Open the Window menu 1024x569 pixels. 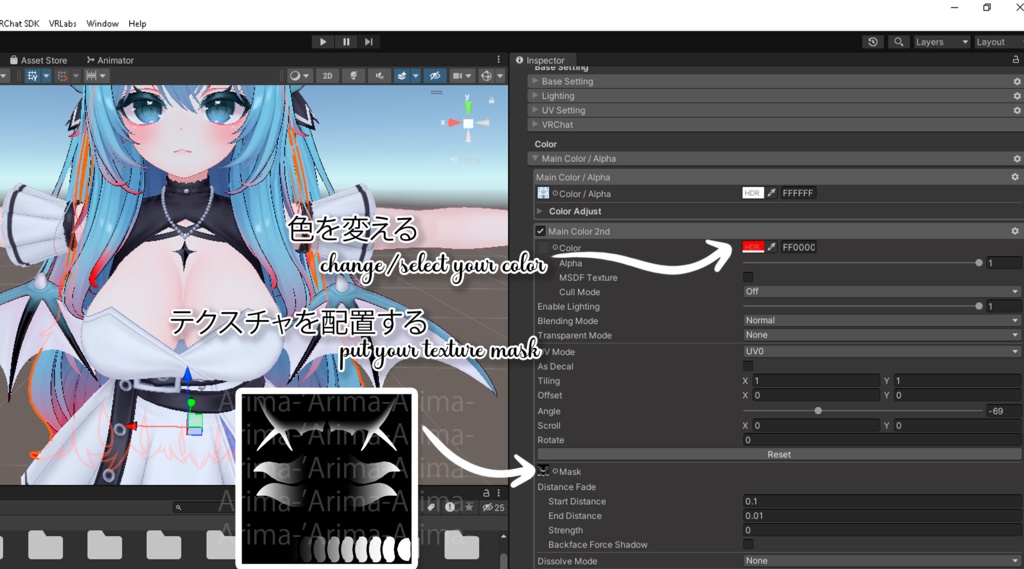click(x=103, y=24)
